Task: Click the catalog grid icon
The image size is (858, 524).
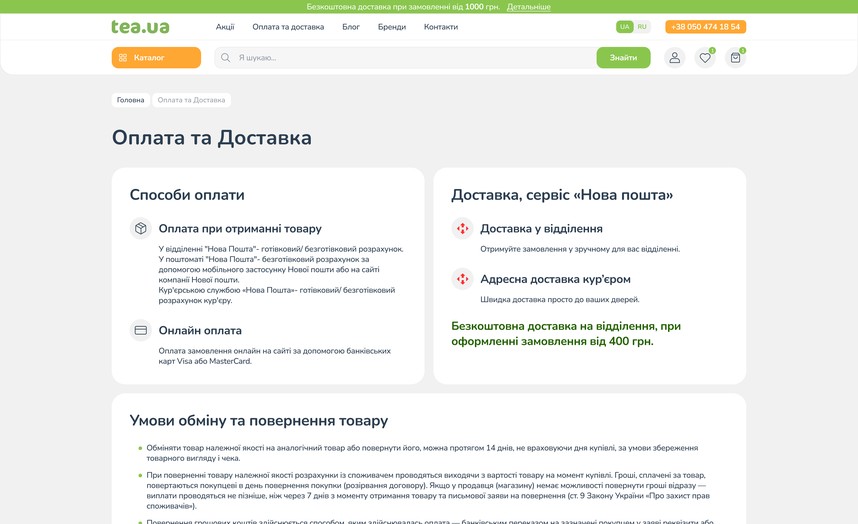Action: coord(123,57)
